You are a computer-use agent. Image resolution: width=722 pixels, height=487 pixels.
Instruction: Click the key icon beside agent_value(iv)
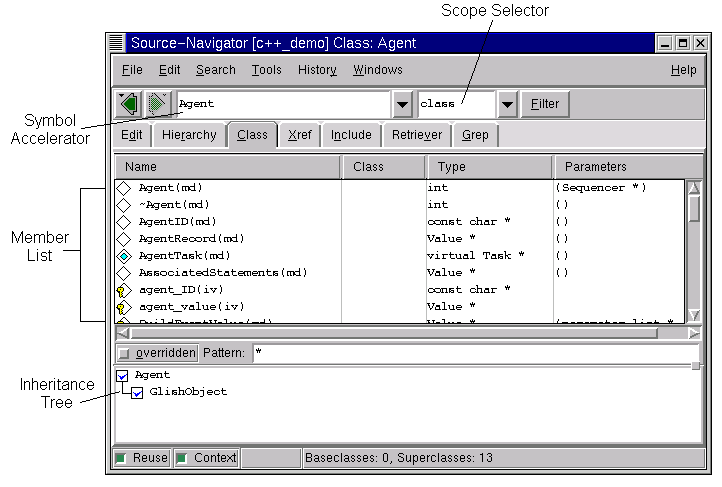(123, 307)
